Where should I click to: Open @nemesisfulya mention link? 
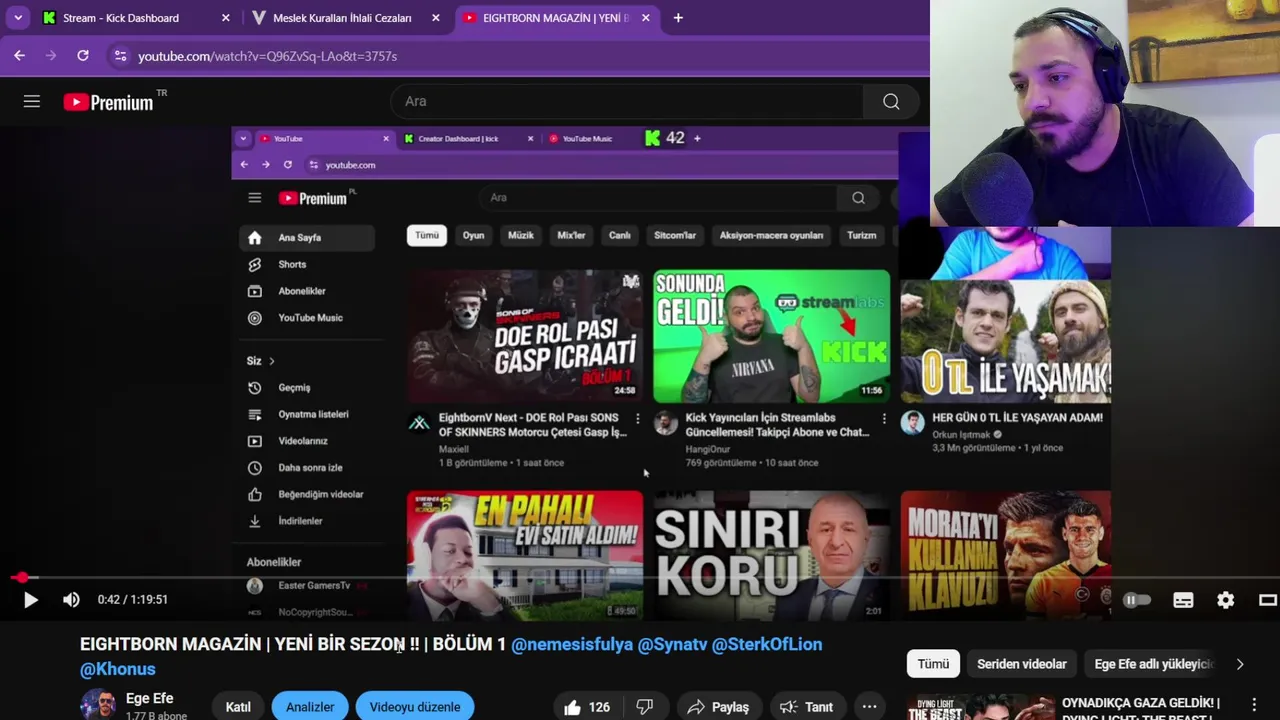click(572, 644)
